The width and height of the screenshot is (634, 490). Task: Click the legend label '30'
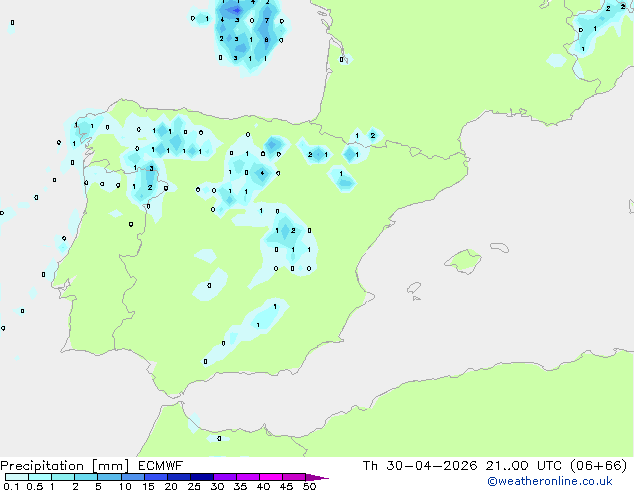[x=217, y=486]
